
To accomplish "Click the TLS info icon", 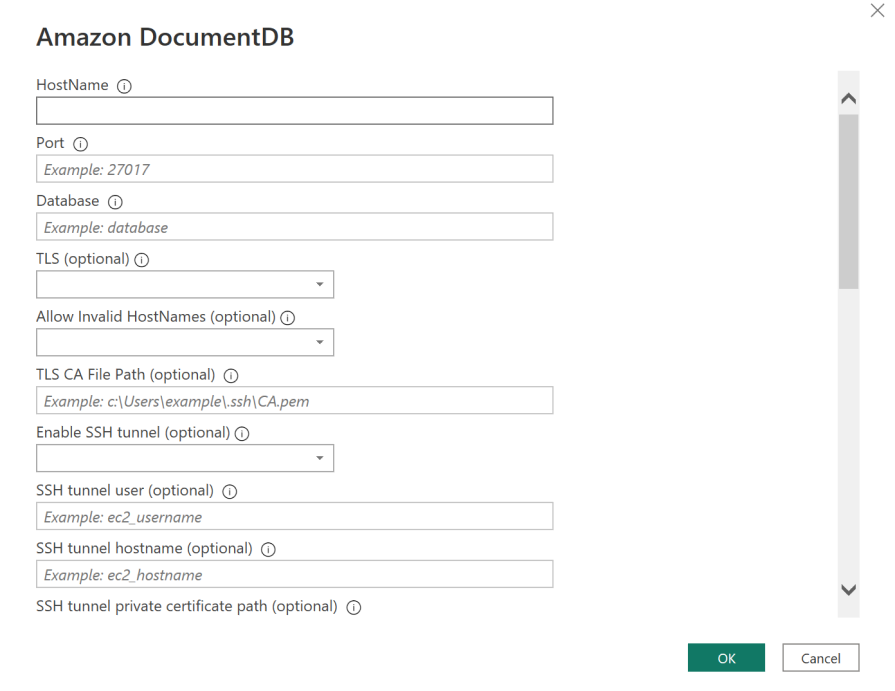I will pyautogui.click(x=141, y=259).
